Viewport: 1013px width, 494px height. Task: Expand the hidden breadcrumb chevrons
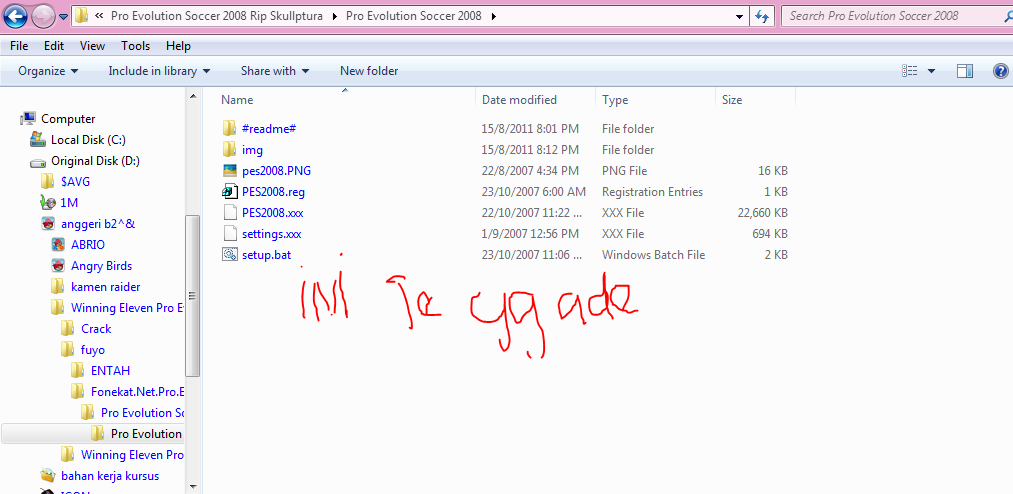pos(99,16)
